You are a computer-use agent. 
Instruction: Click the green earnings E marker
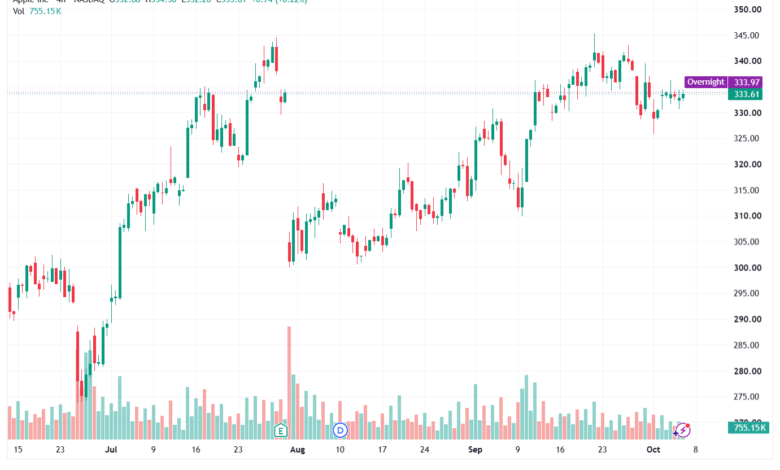(281, 430)
